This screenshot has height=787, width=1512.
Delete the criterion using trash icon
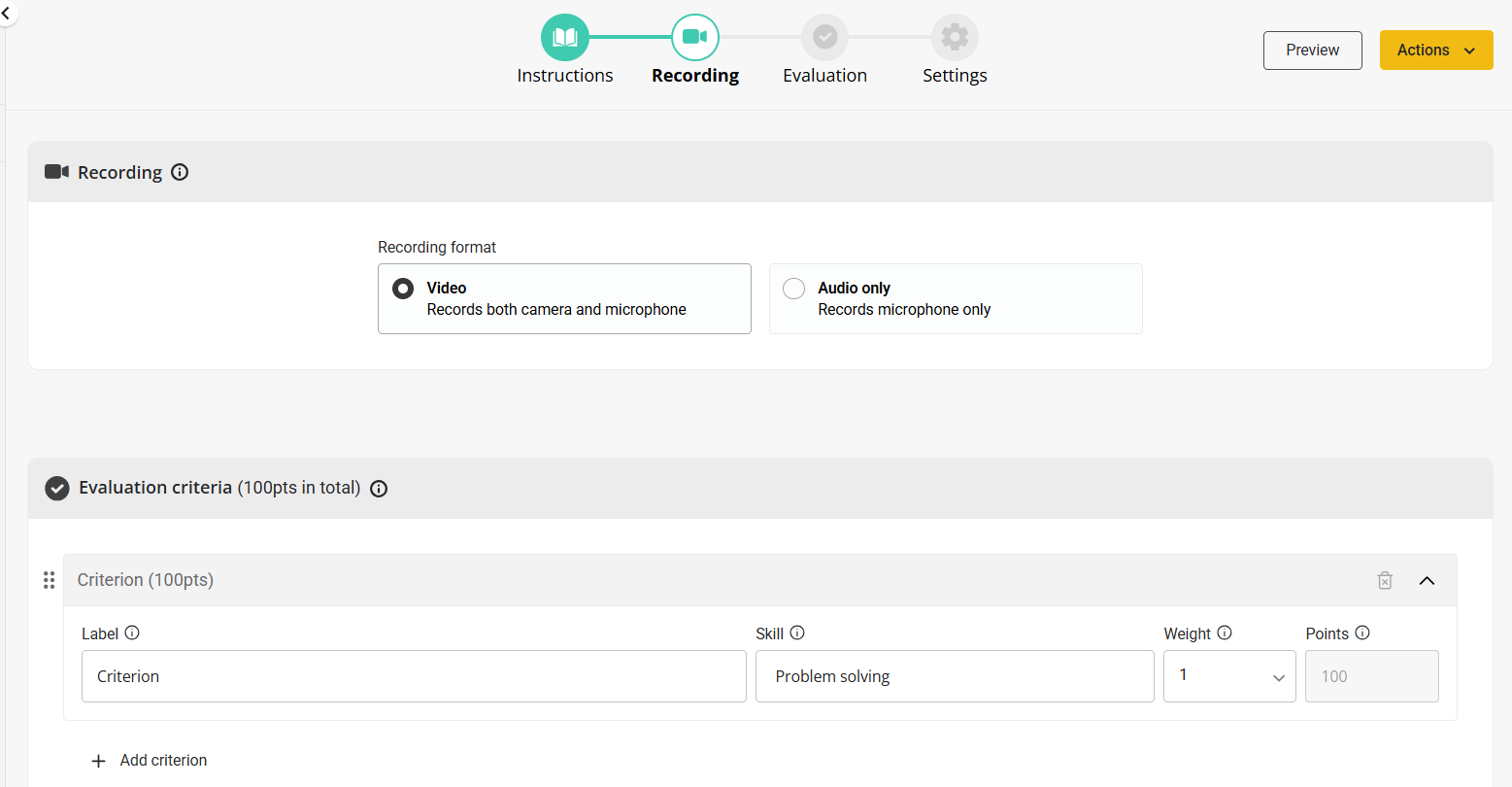click(1385, 580)
